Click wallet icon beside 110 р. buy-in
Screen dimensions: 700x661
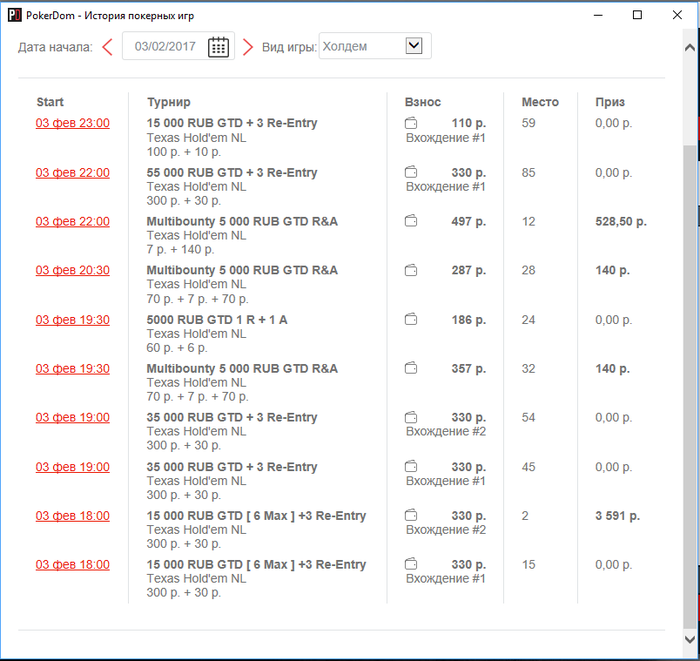click(x=411, y=123)
